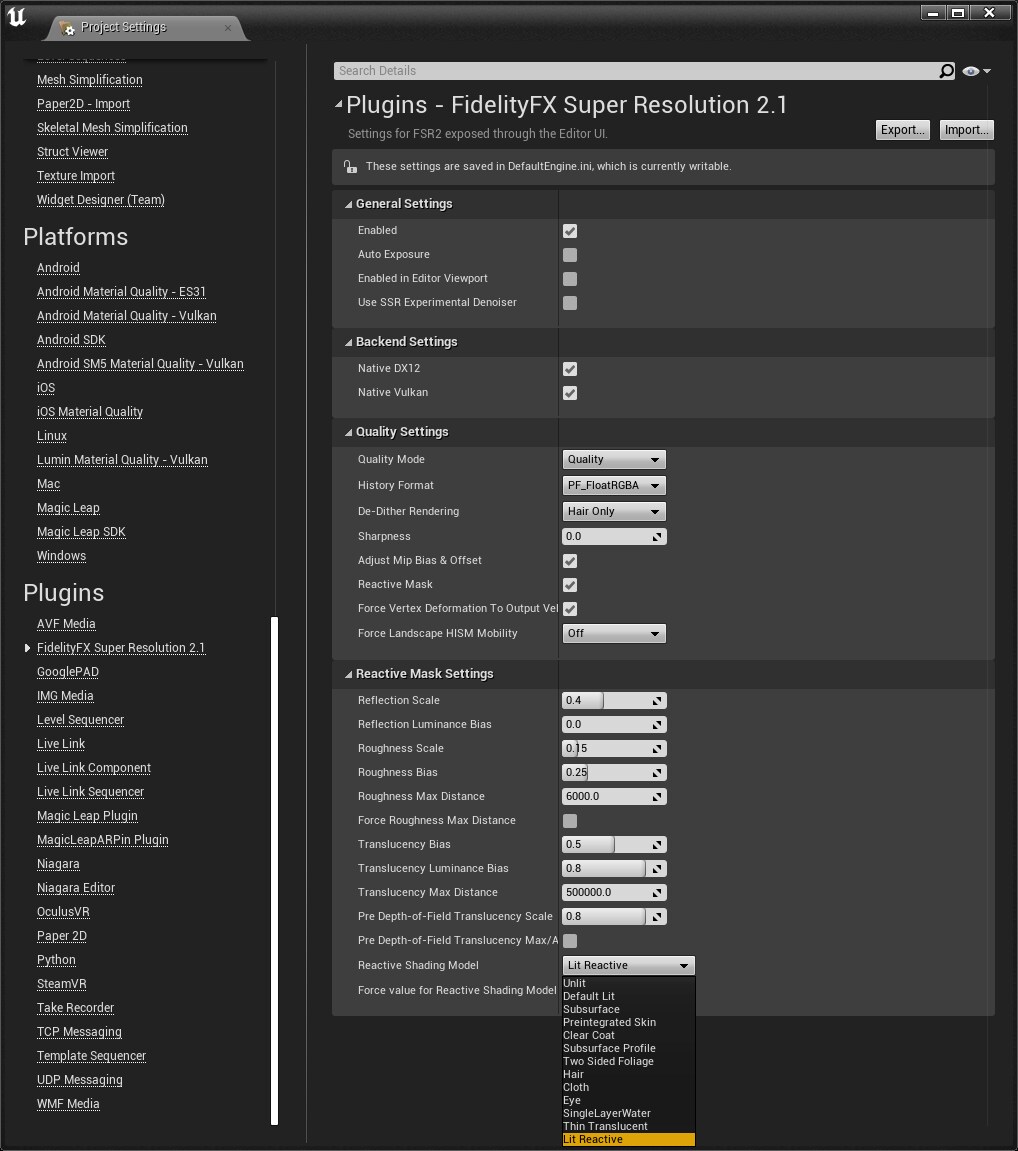Enable Use SSR Experimental Denoiser

(x=570, y=303)
